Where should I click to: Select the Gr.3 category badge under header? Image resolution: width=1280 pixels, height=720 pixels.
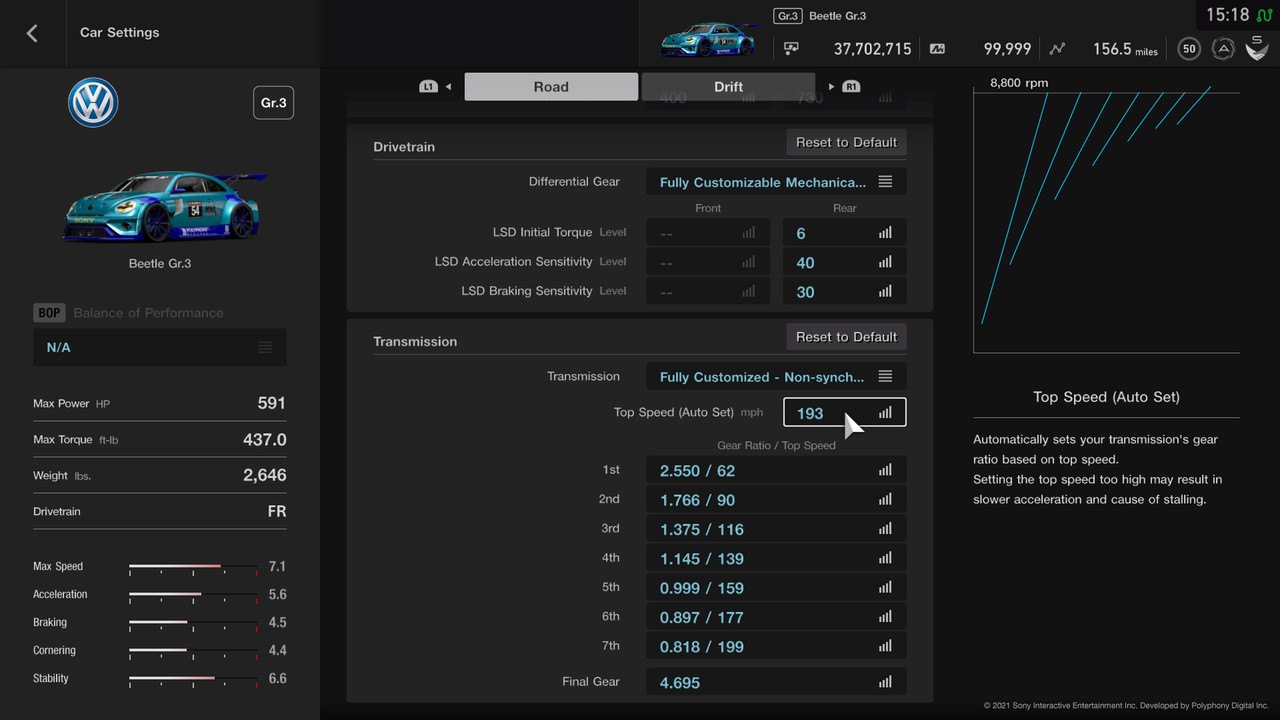273,103
